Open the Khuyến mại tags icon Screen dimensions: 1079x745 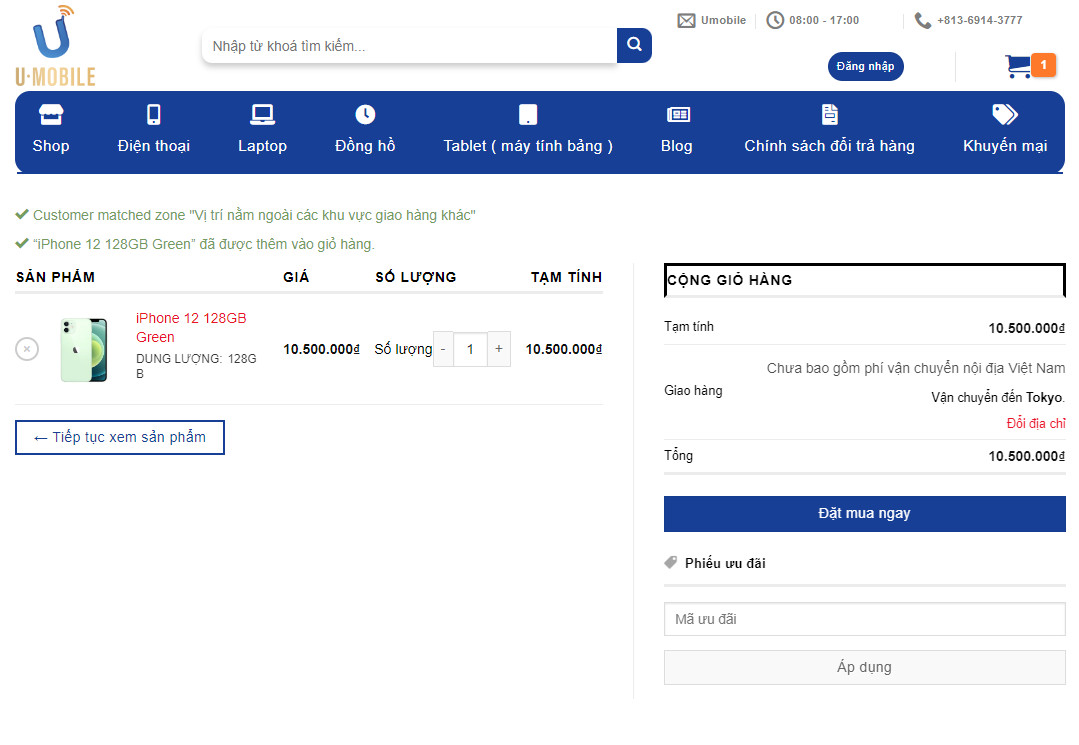1004,114
